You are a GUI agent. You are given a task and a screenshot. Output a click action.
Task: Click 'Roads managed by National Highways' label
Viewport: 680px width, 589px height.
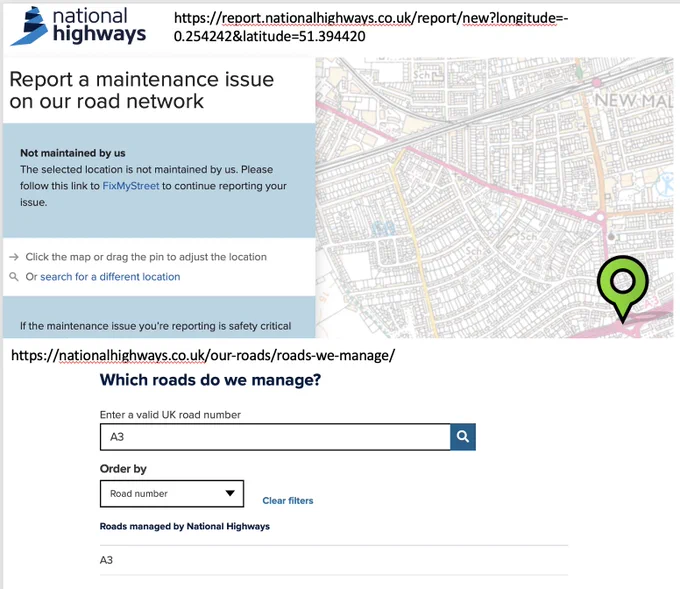tap(185, 526)
